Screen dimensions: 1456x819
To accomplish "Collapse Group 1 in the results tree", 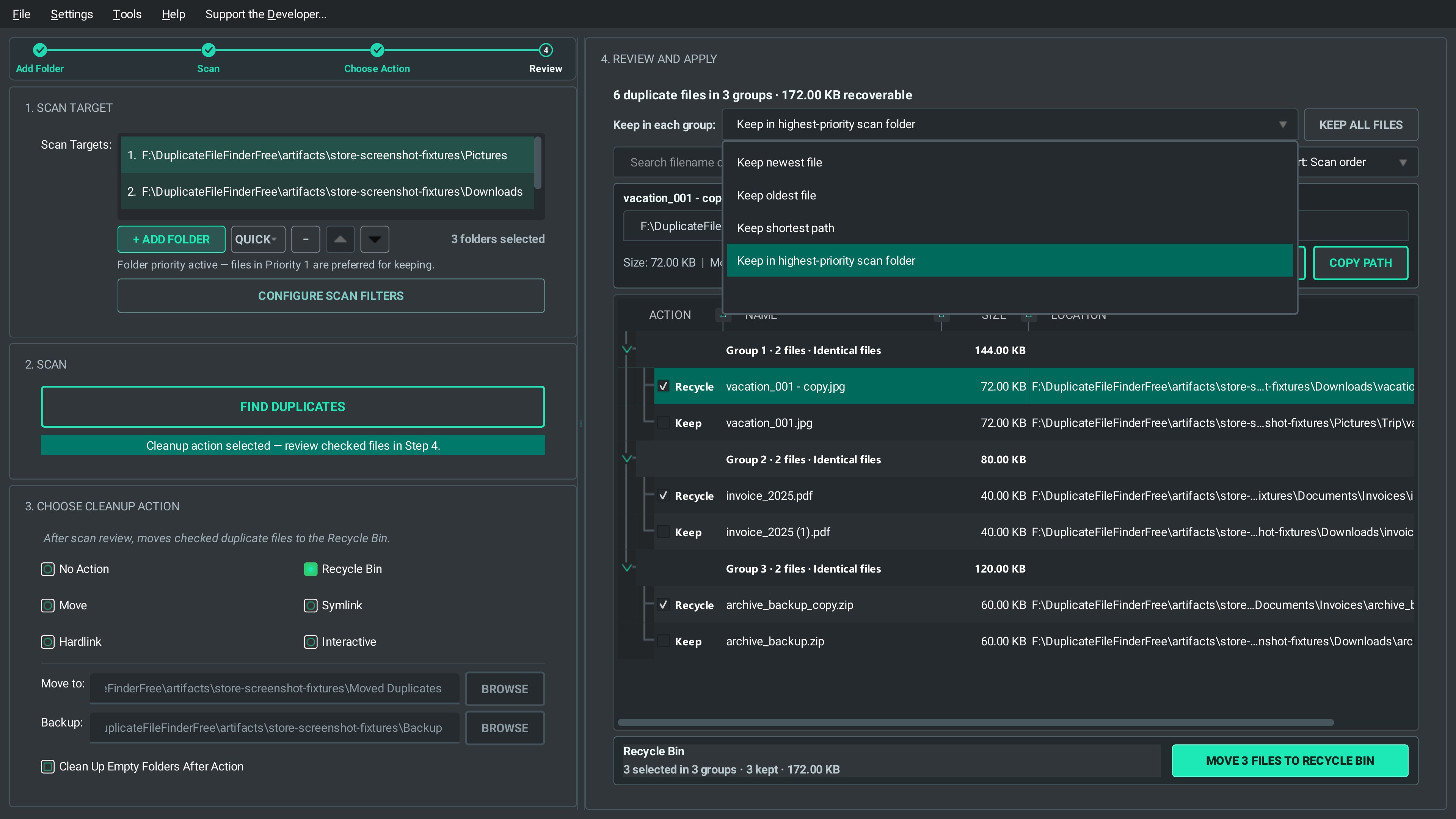I will click(627, 350).
